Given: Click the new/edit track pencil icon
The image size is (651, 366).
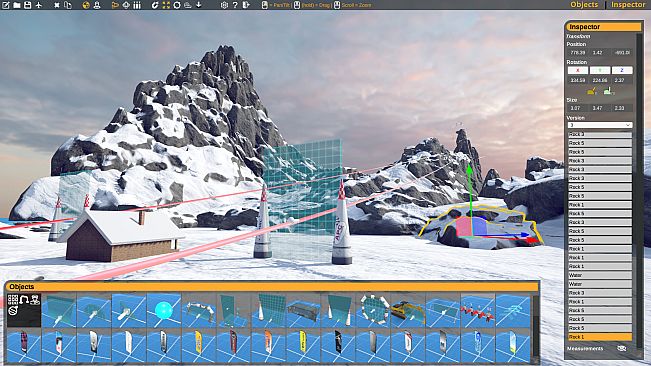Looking at the screenshot, I should click(x=6, y=5).
